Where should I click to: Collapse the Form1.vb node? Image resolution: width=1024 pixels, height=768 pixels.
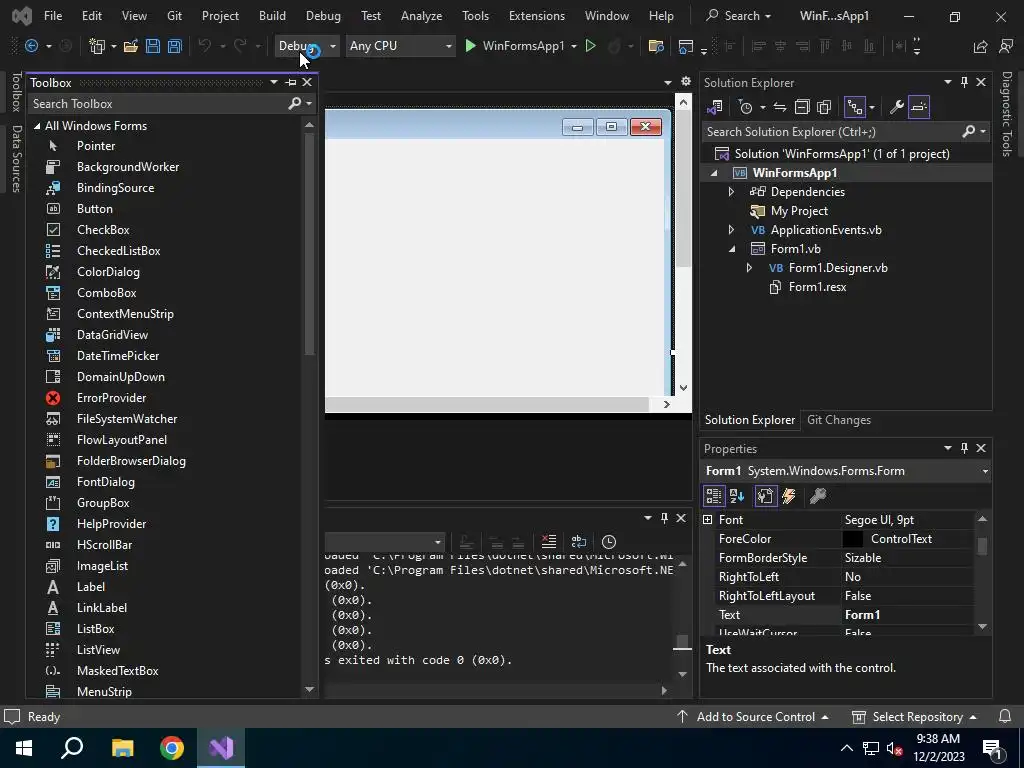731,249
